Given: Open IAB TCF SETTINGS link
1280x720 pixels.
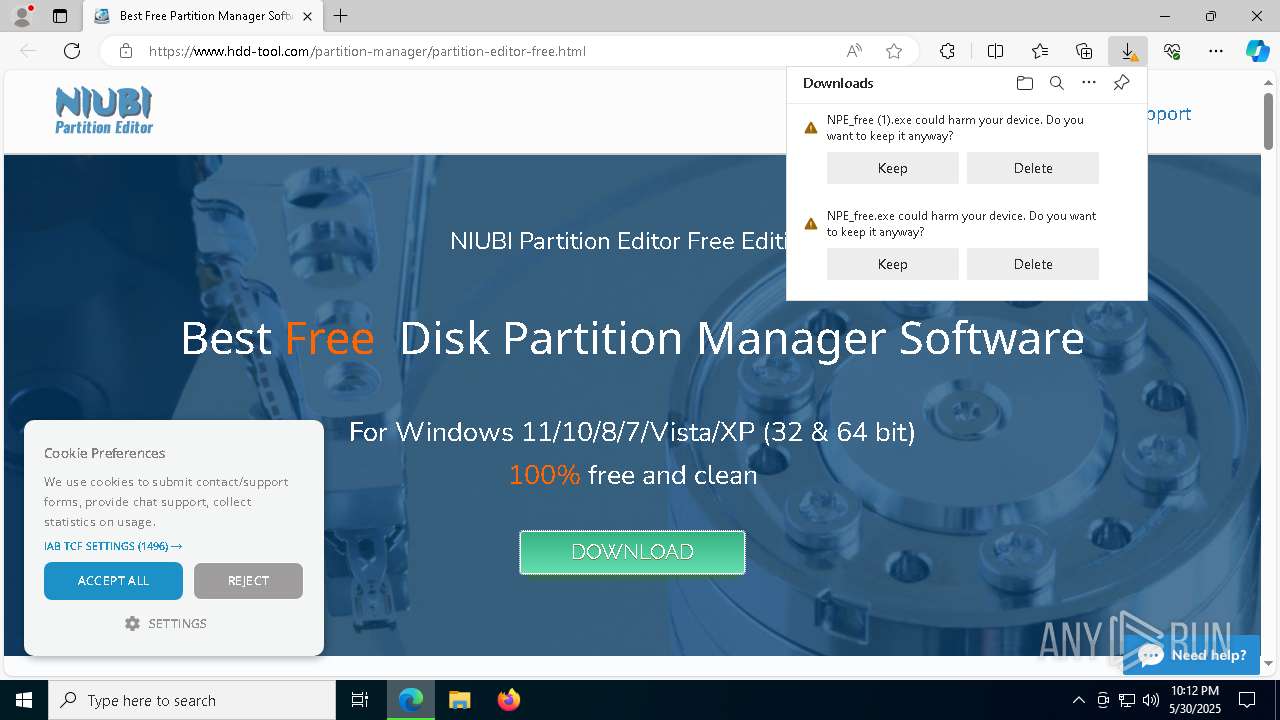Looking at the screenshot, I should pos(113,546).
